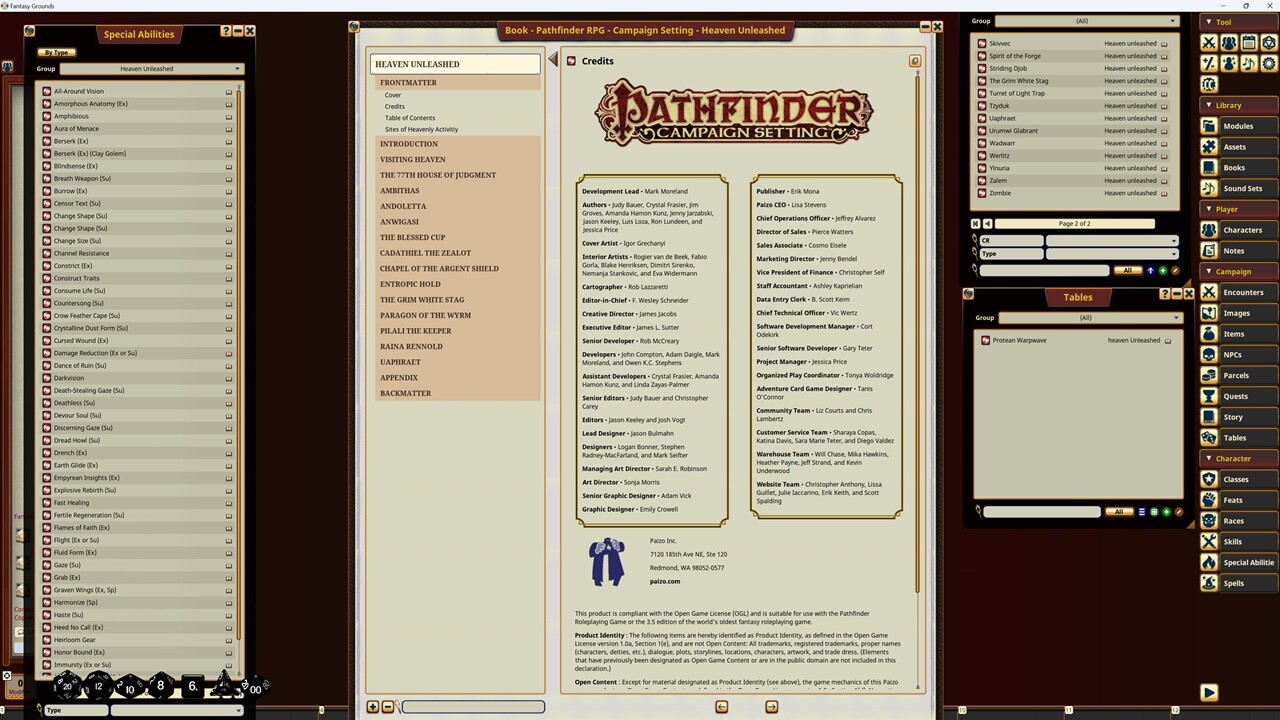Open the "Visiting Heaven" chapter
The width and height of the screenshot is (1280, 720).
[412, 159]
